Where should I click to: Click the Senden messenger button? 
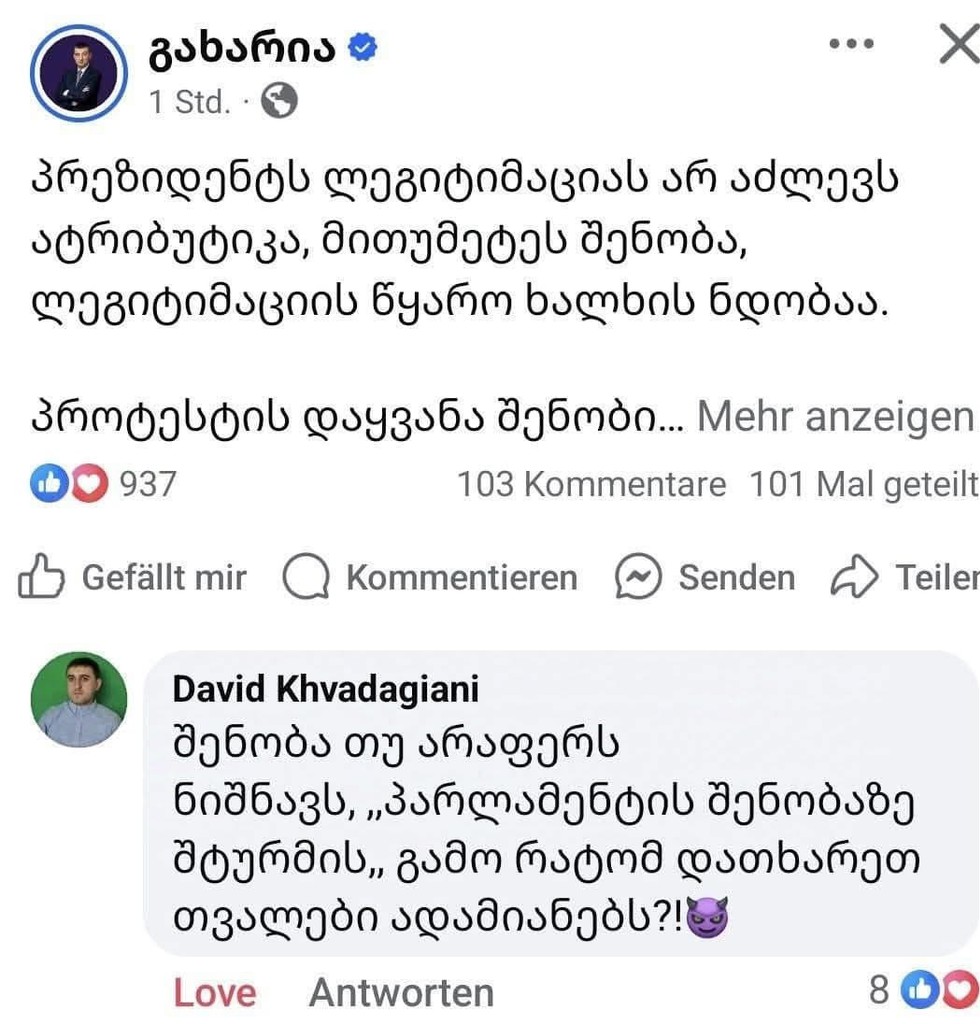pos(705,578)
